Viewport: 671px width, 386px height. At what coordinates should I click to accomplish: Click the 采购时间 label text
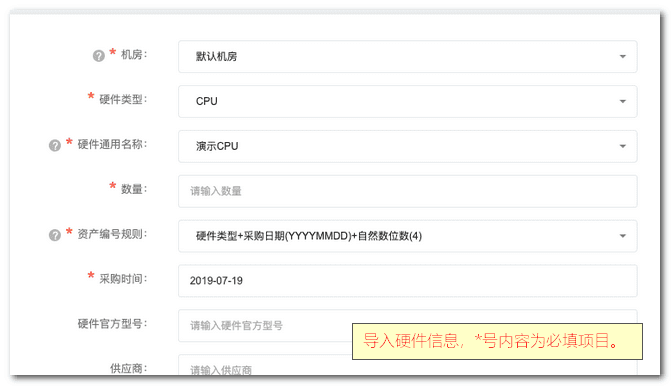[123, 279]
